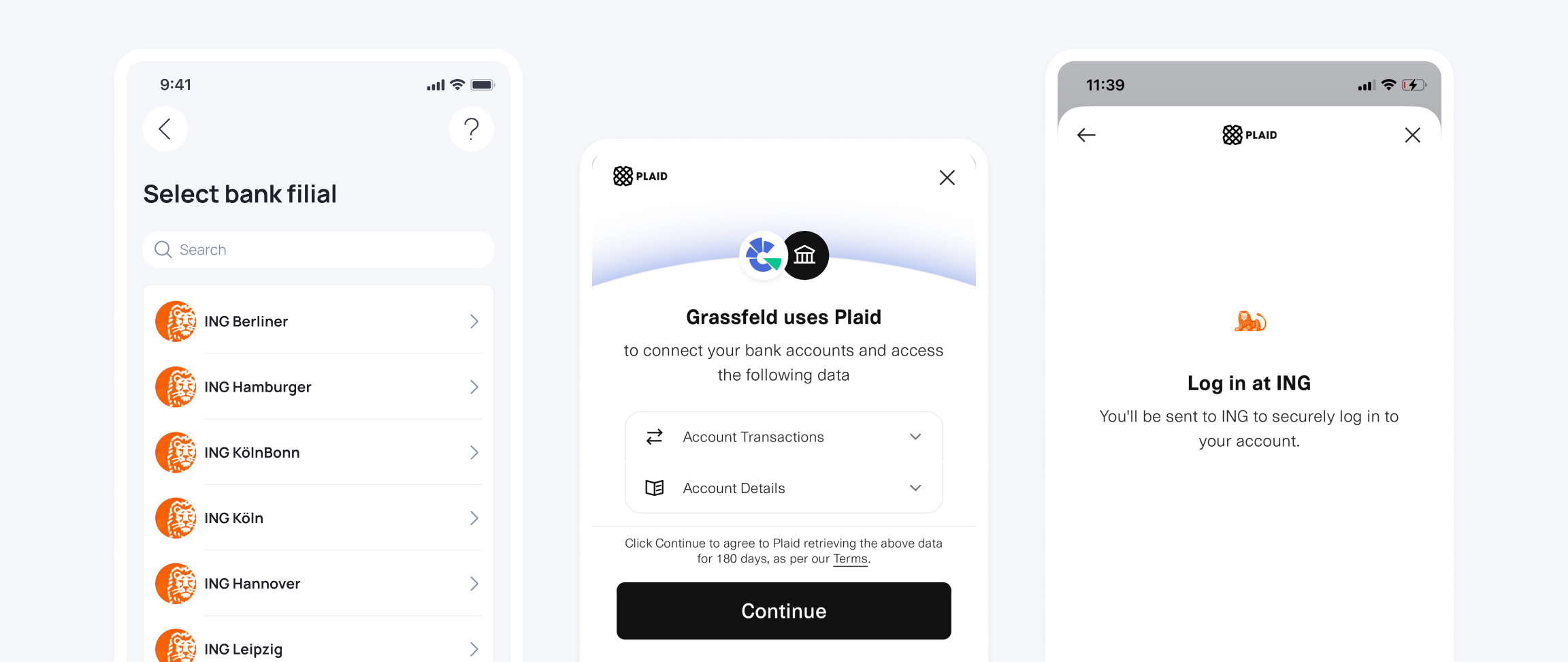The height and width of the screenshot is (662, 1568).
Task: Close the Grassfeld Plaid consent dialog
Action: pos(947,178)
